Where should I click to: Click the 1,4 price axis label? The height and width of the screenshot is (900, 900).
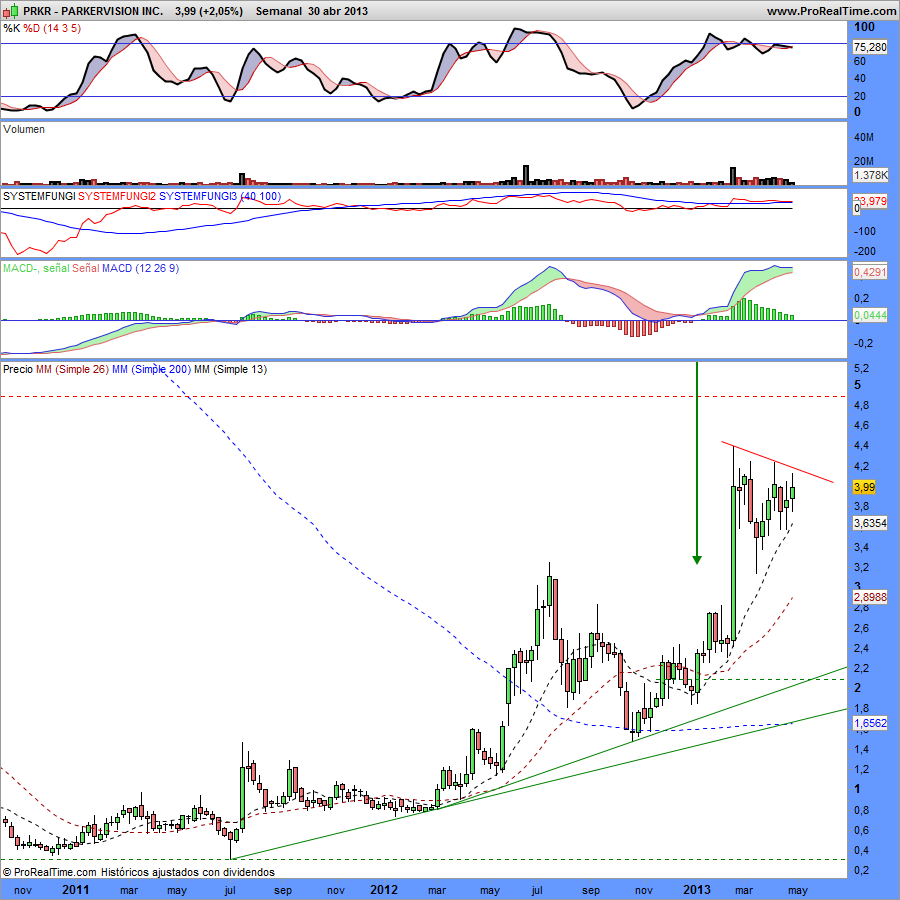point(861,749)
